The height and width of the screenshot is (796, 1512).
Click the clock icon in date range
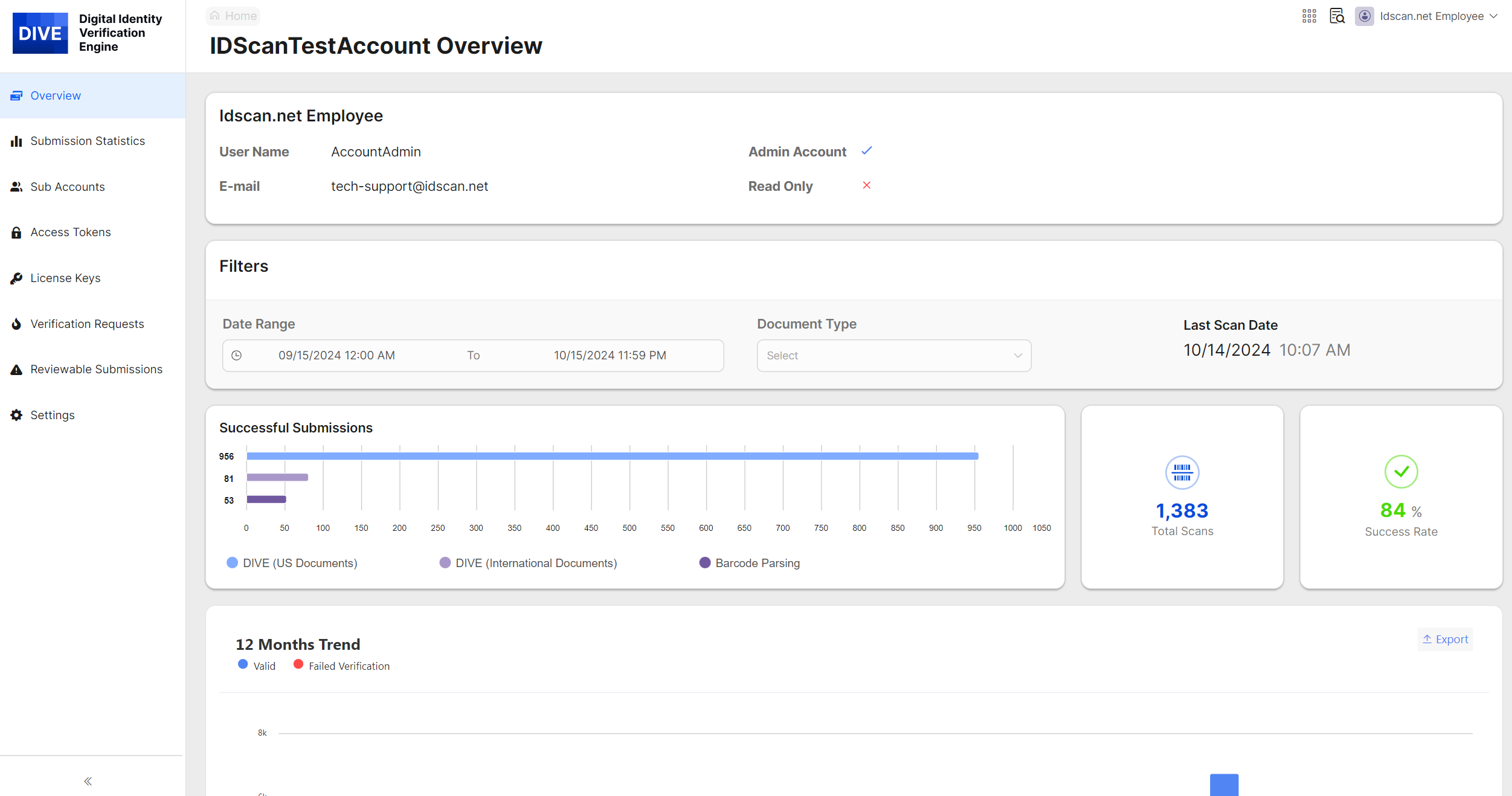(x=237, y=356)
